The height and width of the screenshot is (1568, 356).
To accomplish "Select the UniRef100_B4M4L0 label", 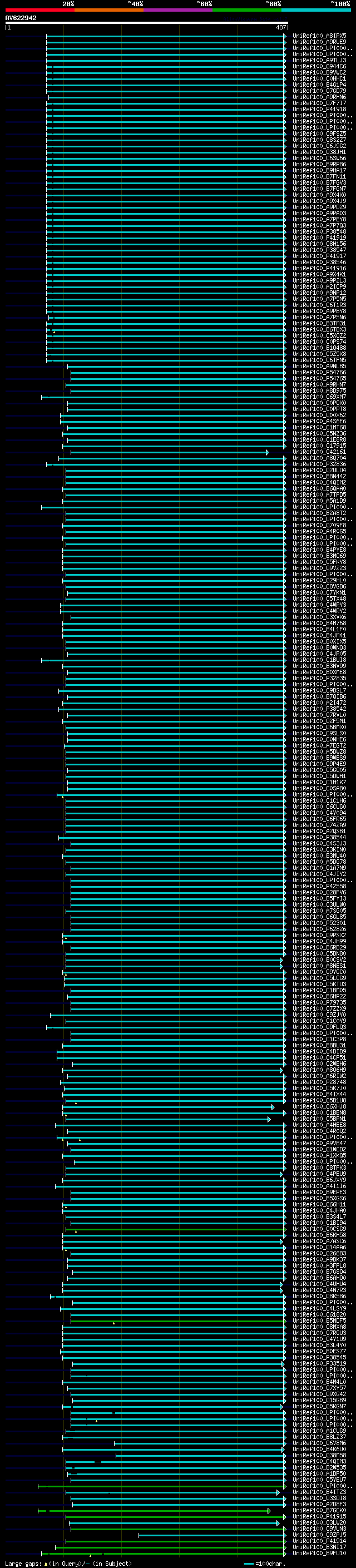I will pos(319,1382).
